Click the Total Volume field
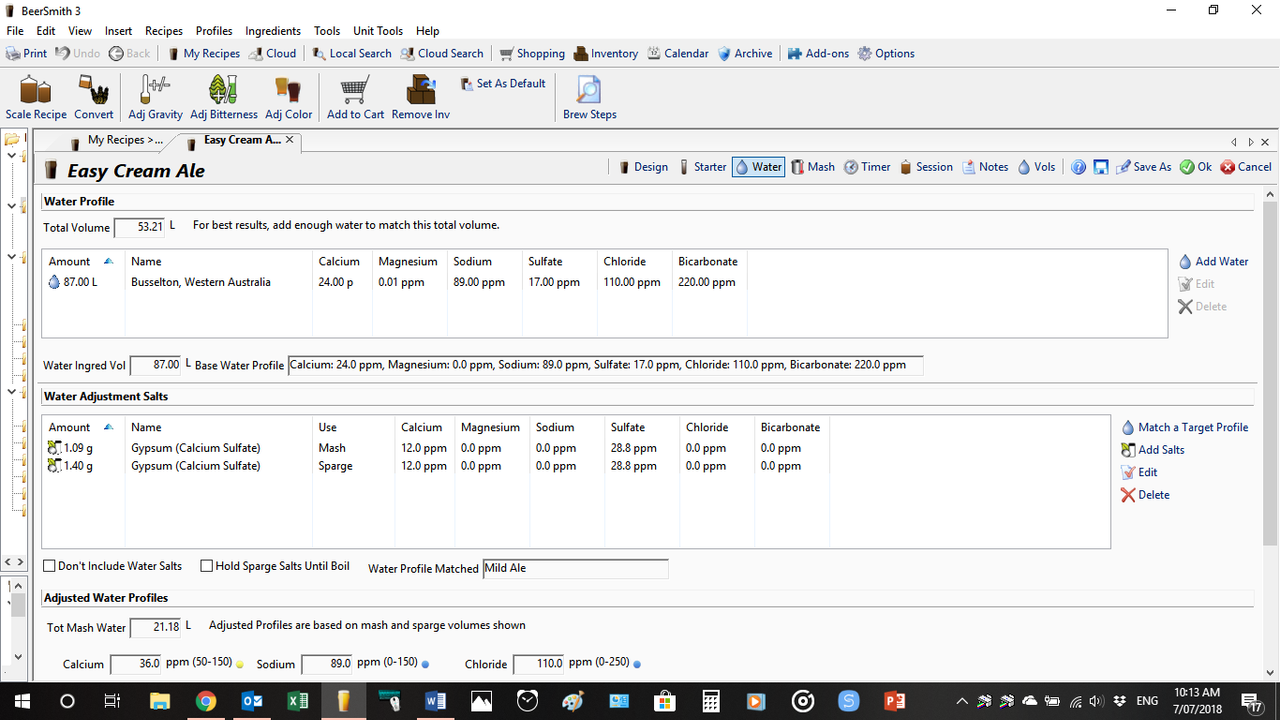The width and height of the screenshot is (1280, 720). [x=139, y=227]
